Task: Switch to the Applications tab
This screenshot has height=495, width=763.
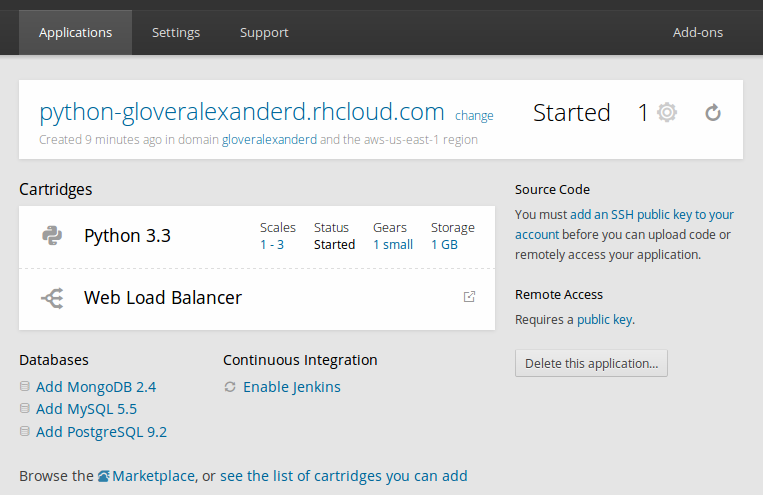Action: coord(75,33)
